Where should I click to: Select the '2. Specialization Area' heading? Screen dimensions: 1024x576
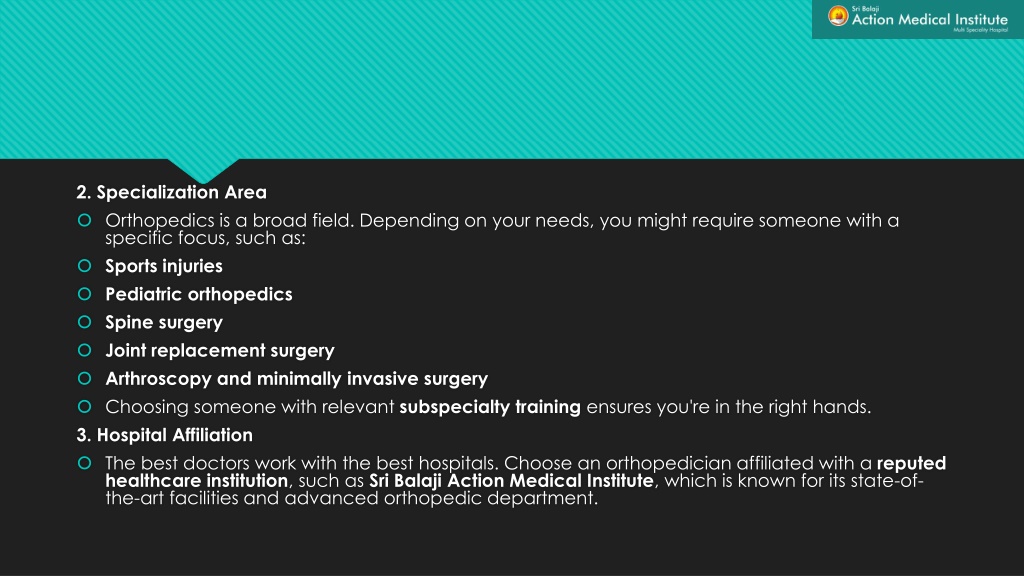click(171, 193)
